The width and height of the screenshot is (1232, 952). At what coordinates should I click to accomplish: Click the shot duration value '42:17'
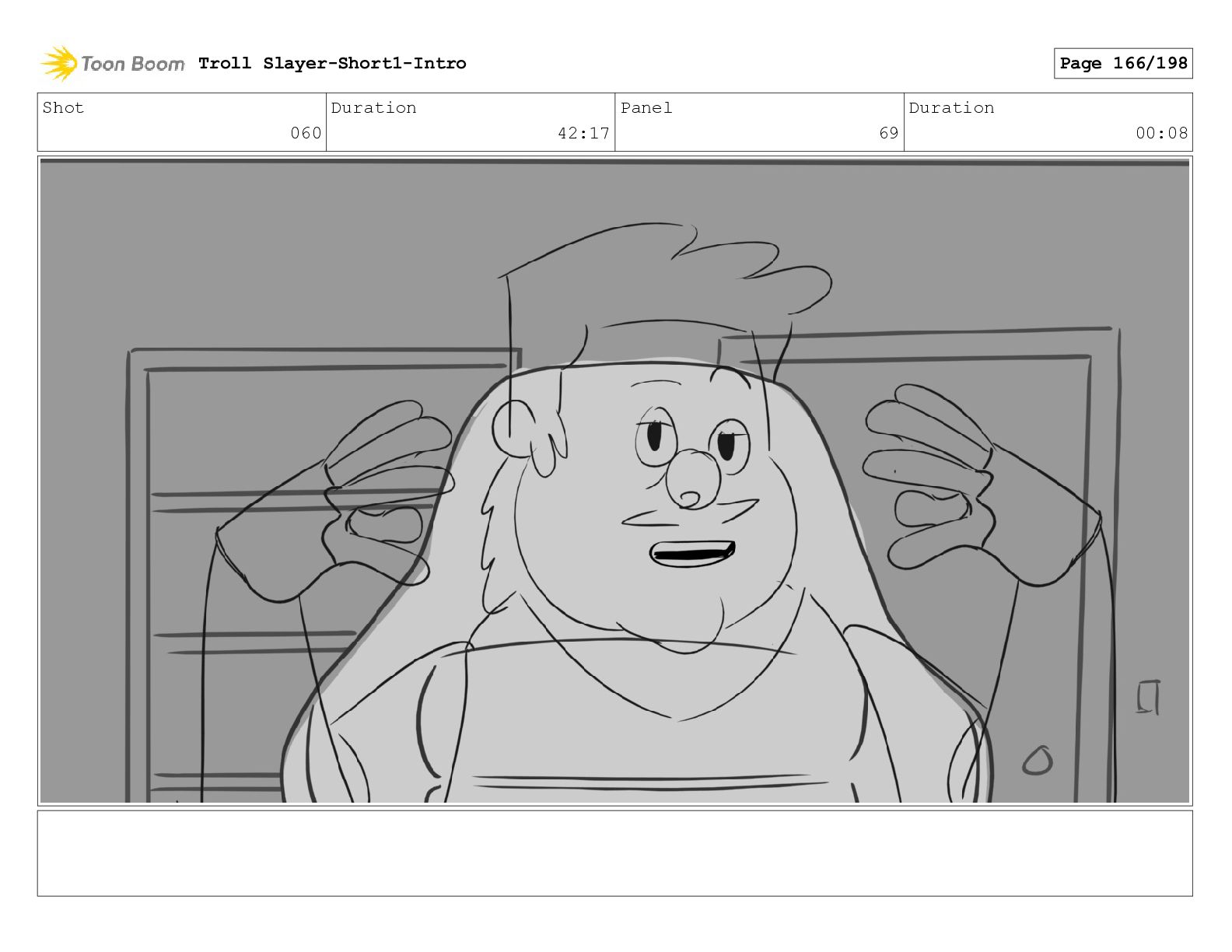[583, 133]
